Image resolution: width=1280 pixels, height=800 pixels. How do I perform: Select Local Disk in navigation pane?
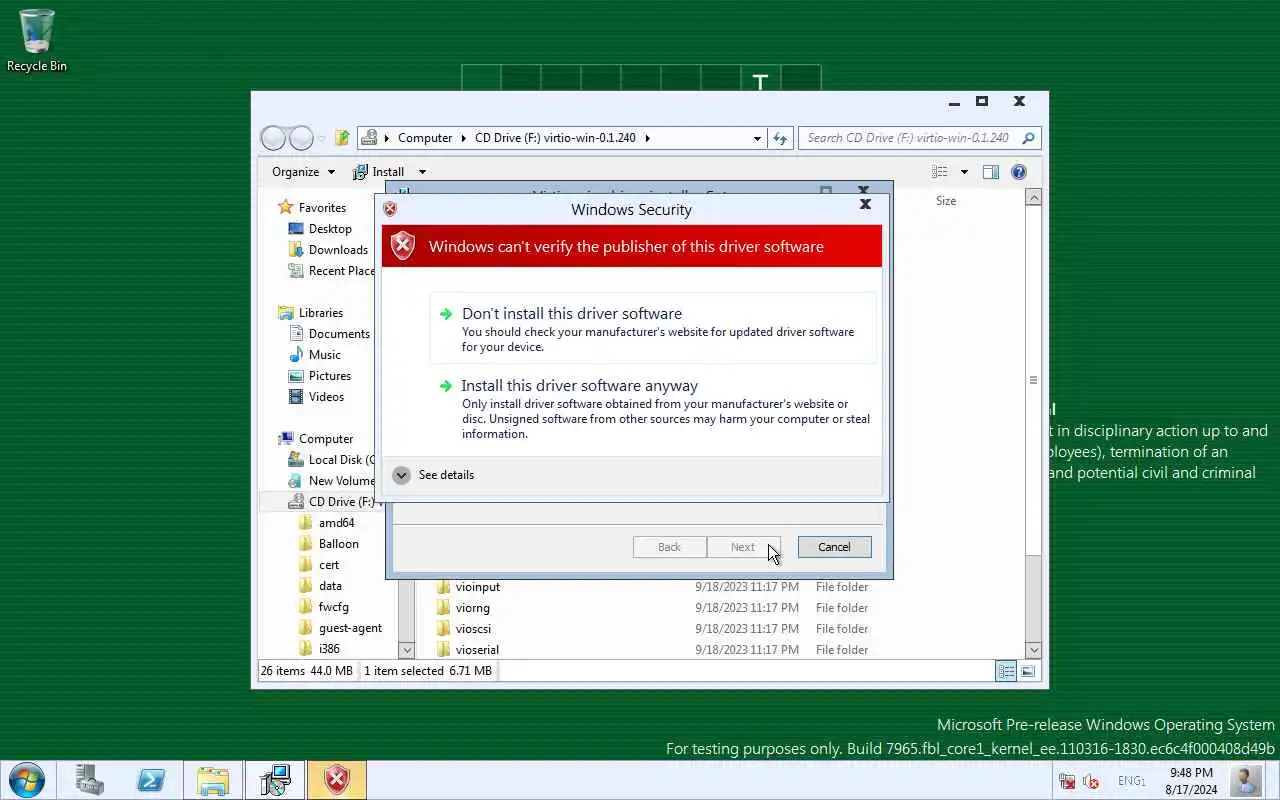coord(330,460)
